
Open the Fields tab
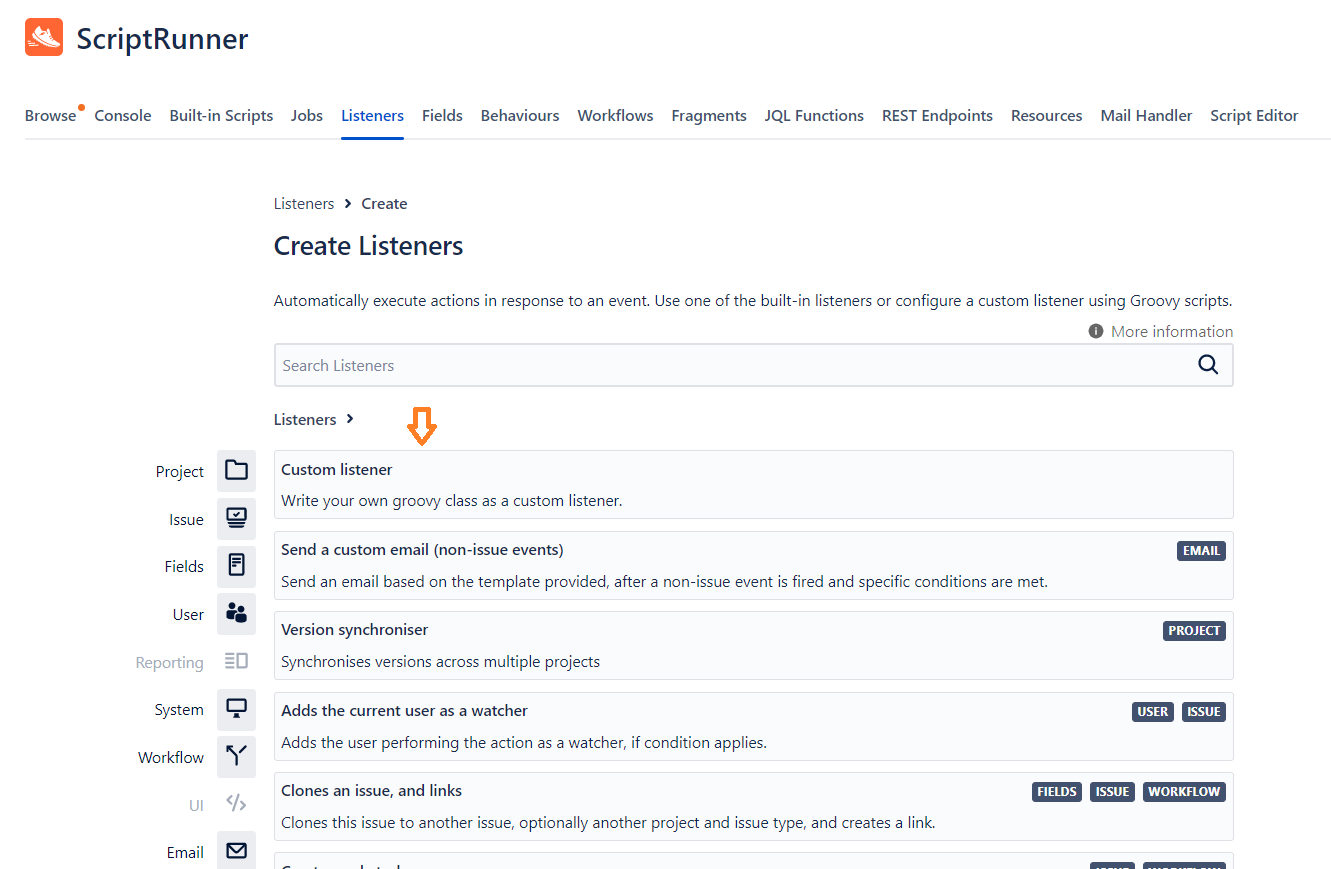tap(442, 116)
